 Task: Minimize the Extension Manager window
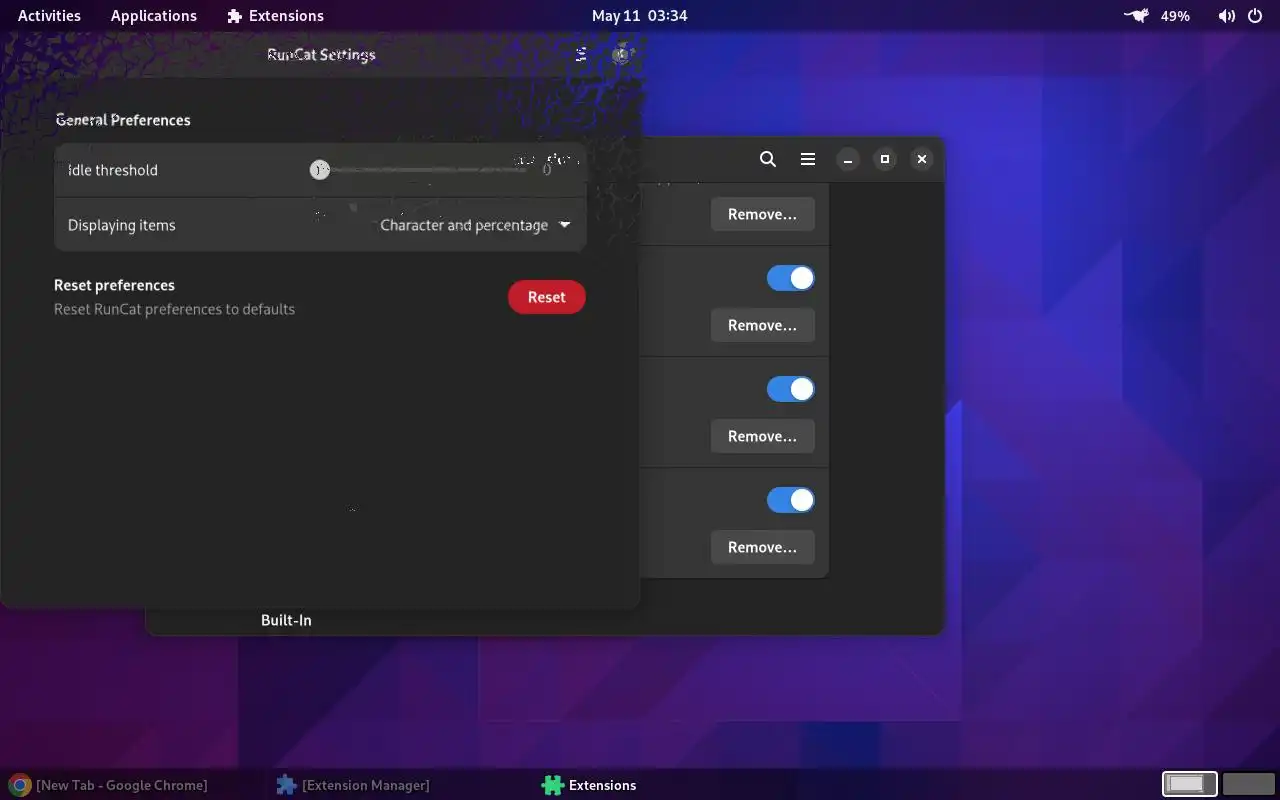(847, 159)
